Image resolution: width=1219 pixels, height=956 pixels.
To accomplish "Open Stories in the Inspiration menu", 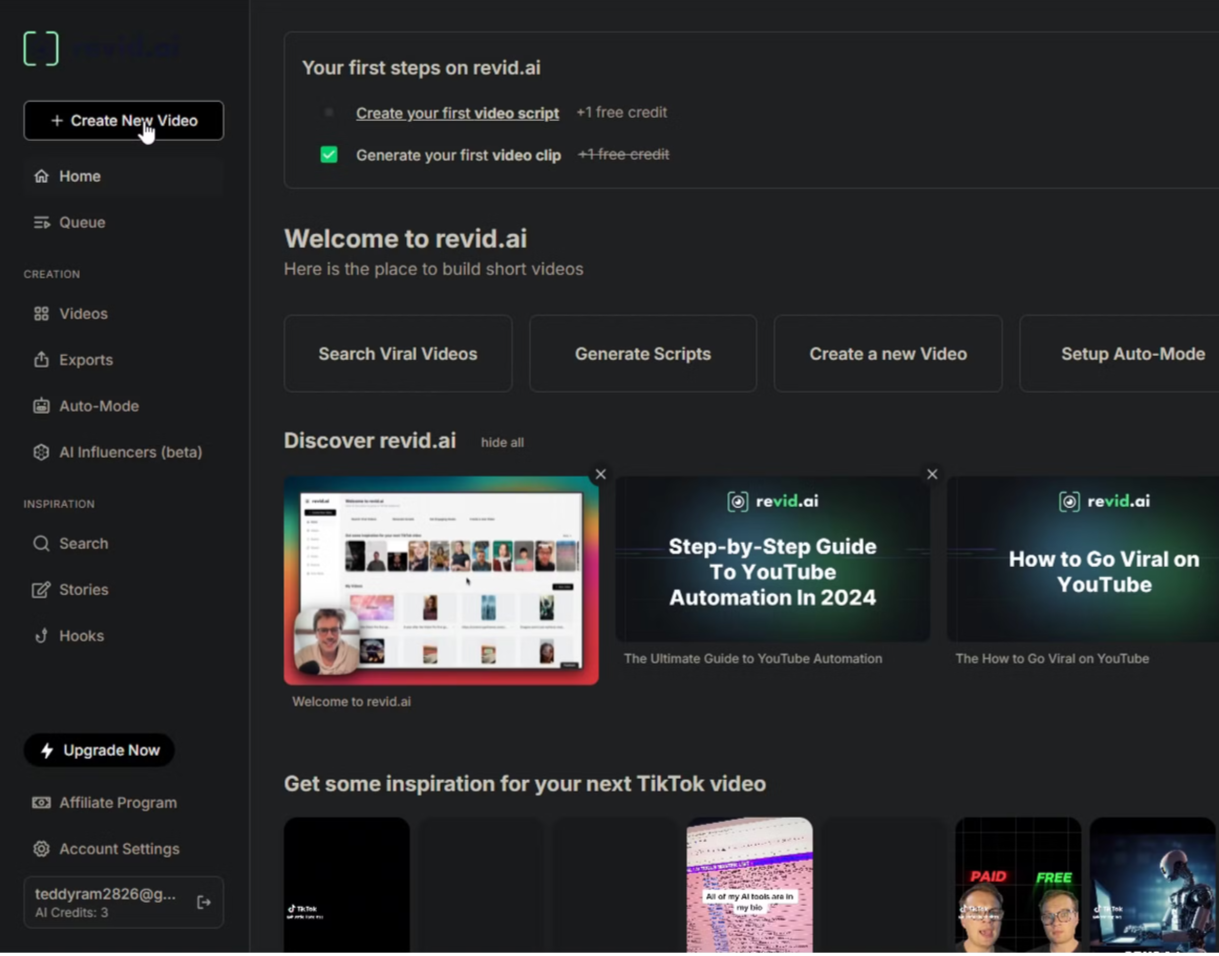I will [83, 590].
